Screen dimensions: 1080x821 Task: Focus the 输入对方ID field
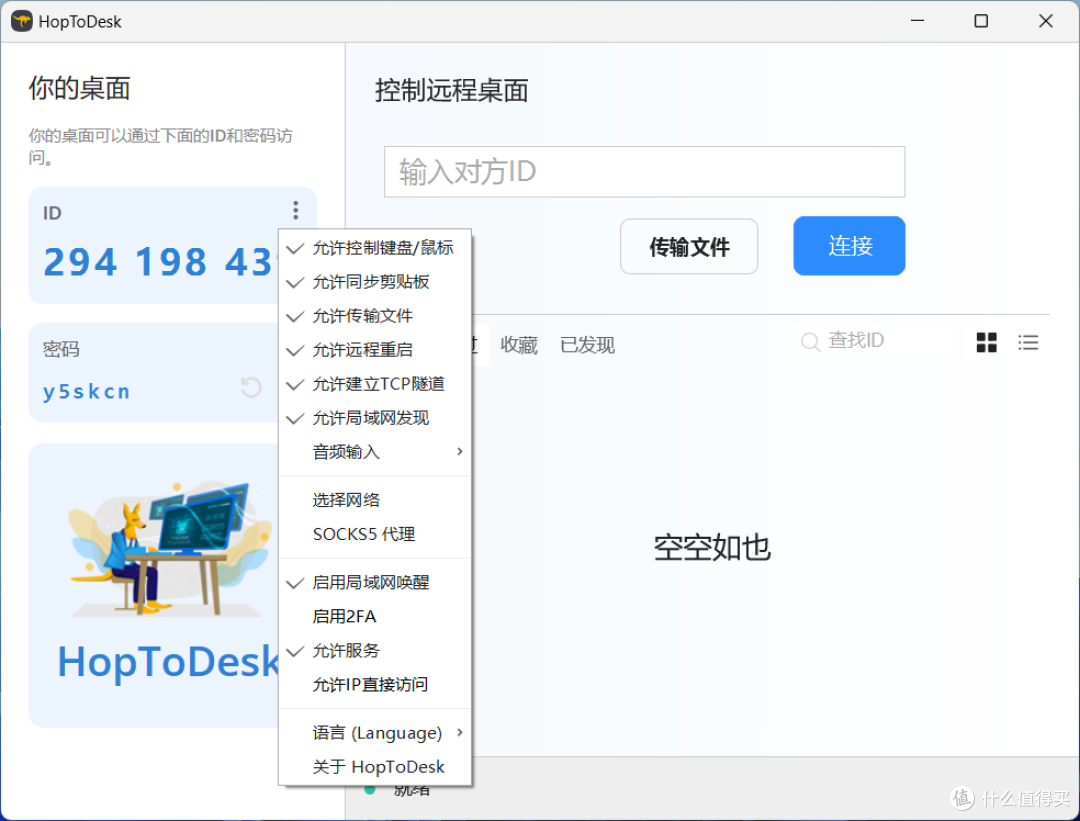[x=645, y=172]
